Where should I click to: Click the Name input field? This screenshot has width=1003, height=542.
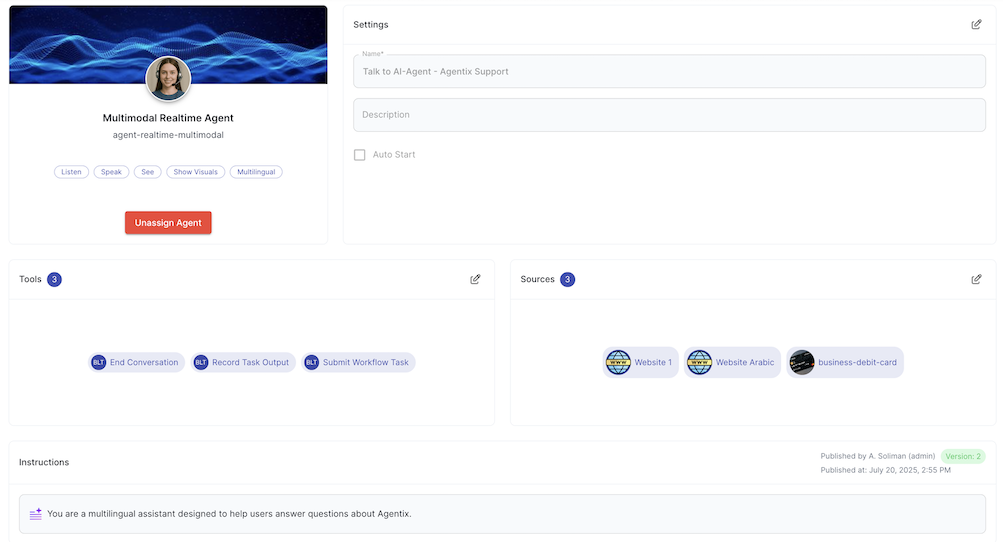pyautogui.click(x=669, y=71)
